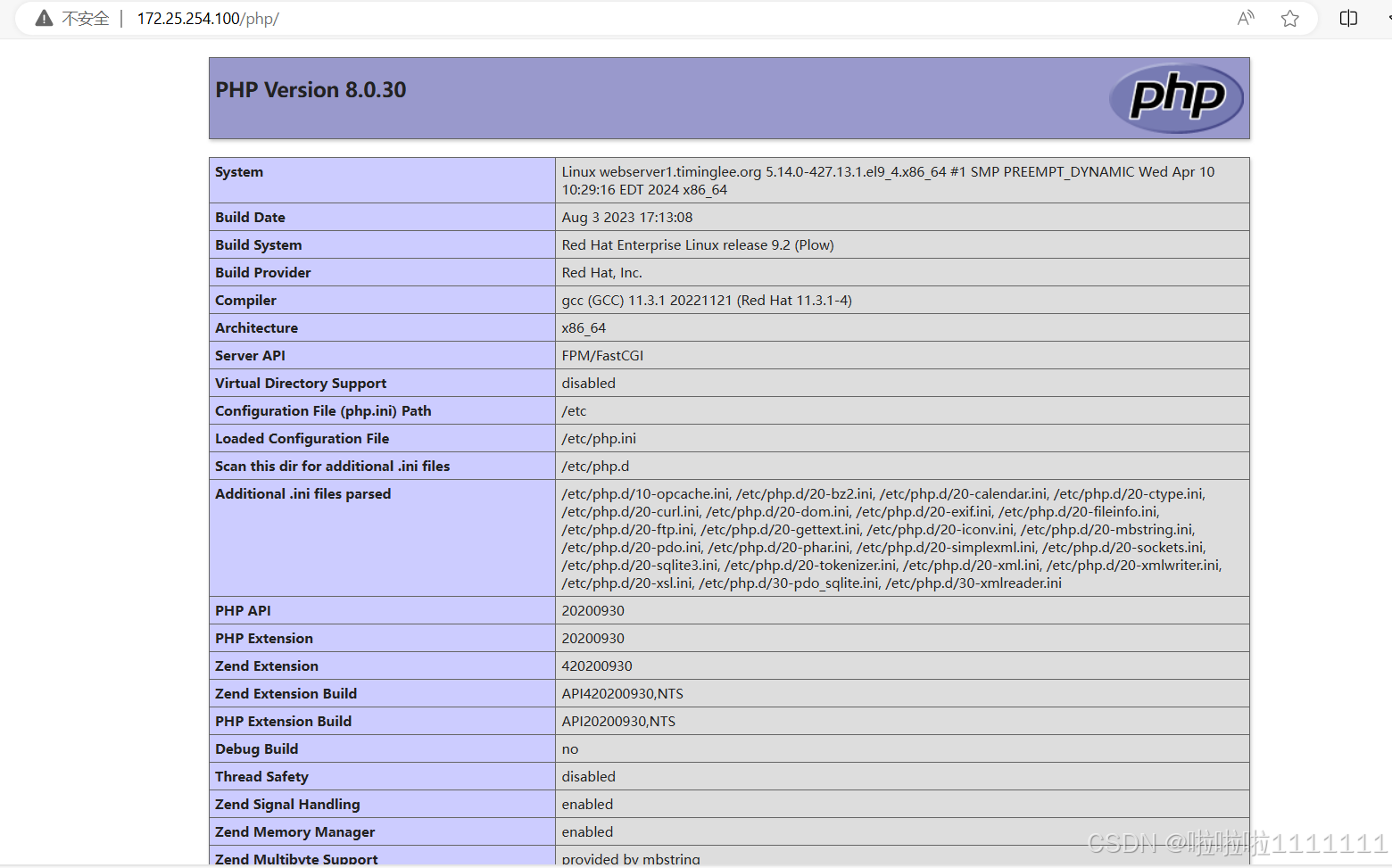Click the Server API label

(250, 356)
